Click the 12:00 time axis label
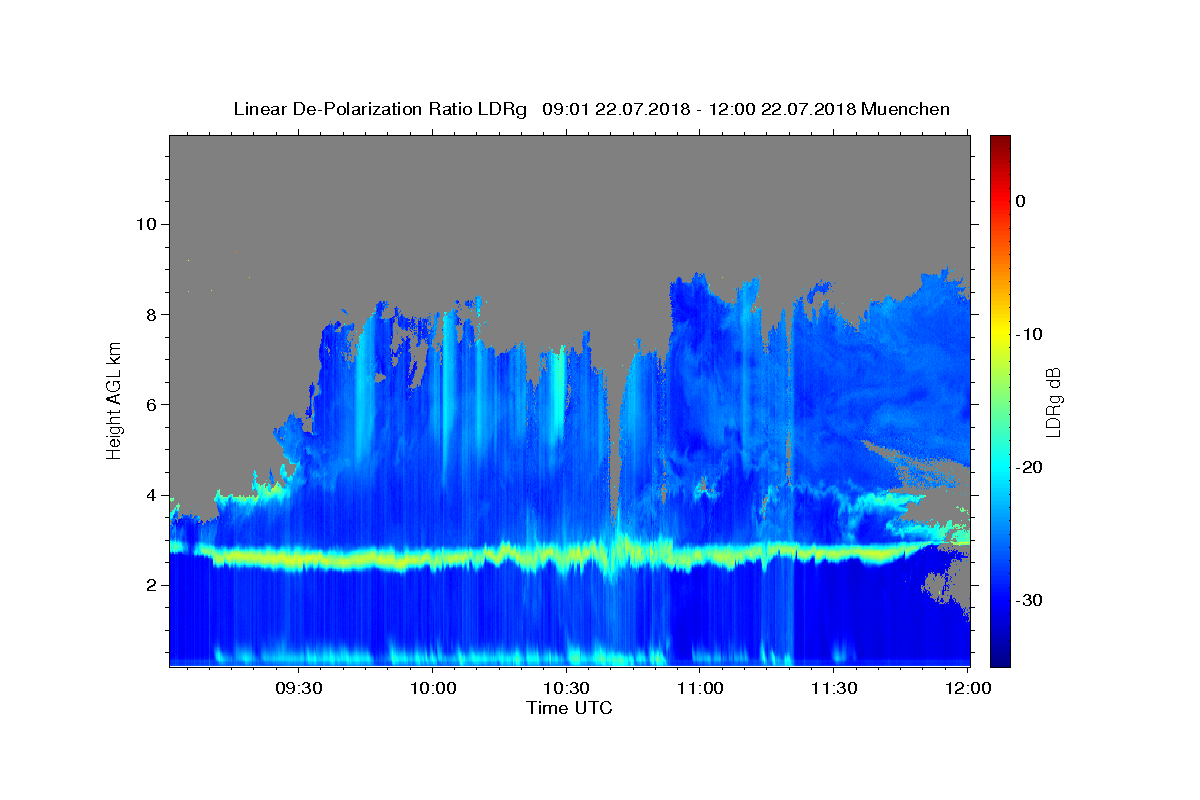Viewport: 1200px width, 800px height. (968, 688)
